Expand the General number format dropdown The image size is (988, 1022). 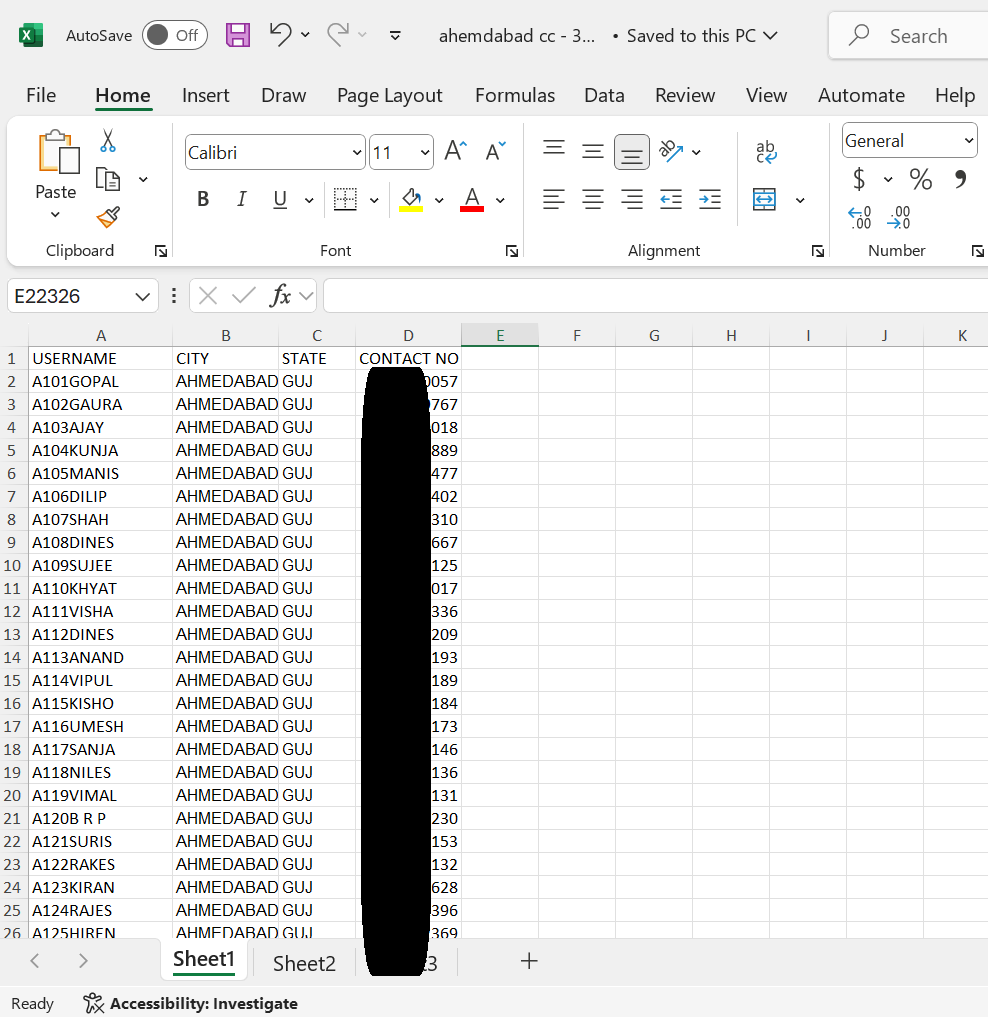click(x=968, y=141)
